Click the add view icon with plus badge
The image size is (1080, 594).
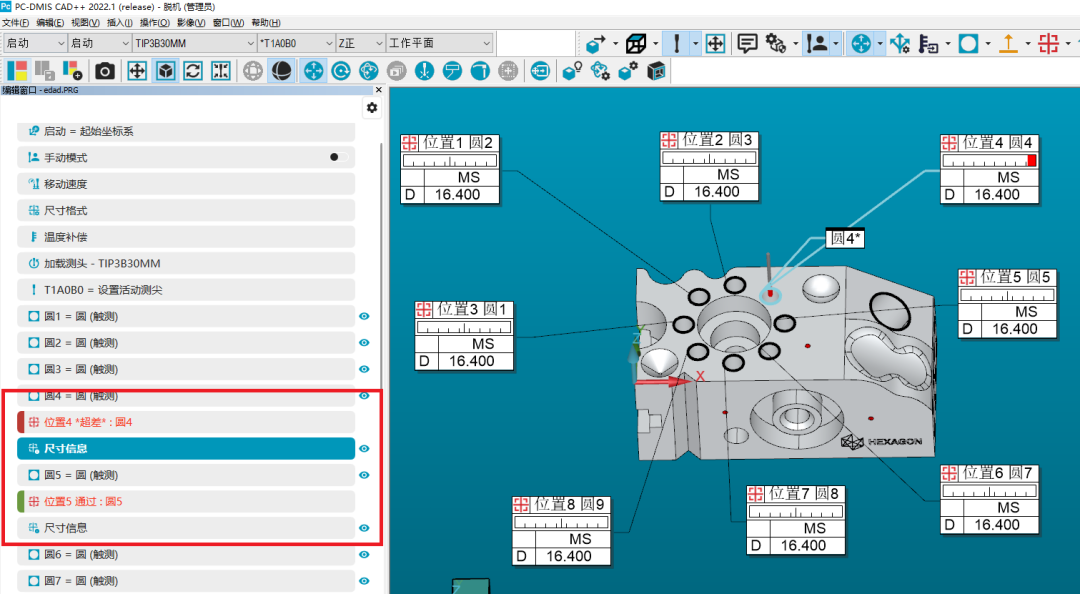(x=72, y=70)
